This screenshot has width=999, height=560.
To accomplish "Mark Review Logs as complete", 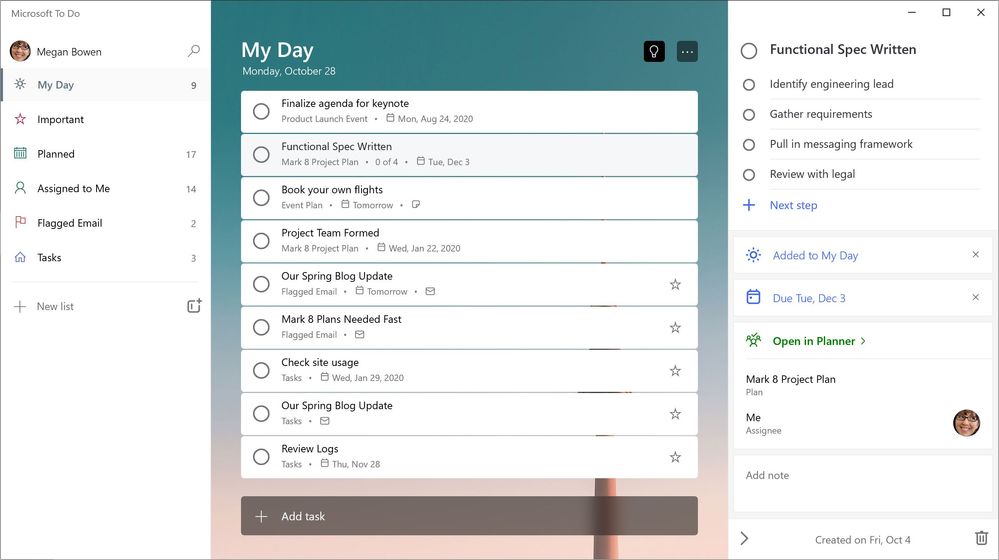I will pyautogui.click(x=261, y=457).
